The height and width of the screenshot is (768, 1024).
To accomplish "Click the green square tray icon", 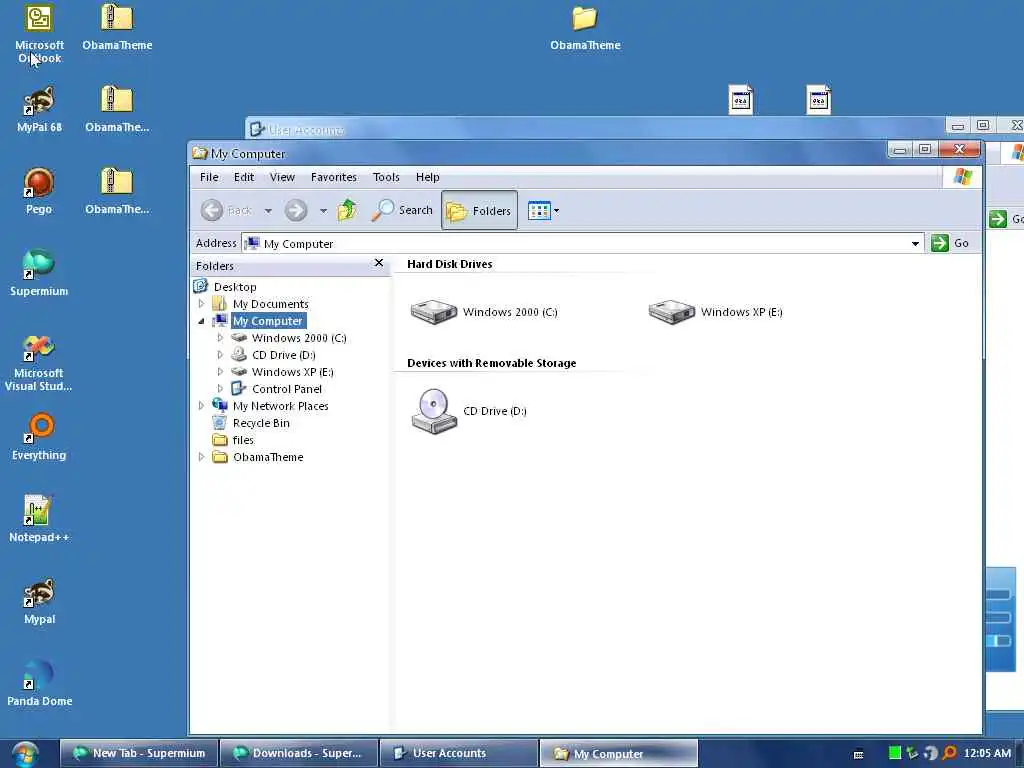I will (895, 753).
